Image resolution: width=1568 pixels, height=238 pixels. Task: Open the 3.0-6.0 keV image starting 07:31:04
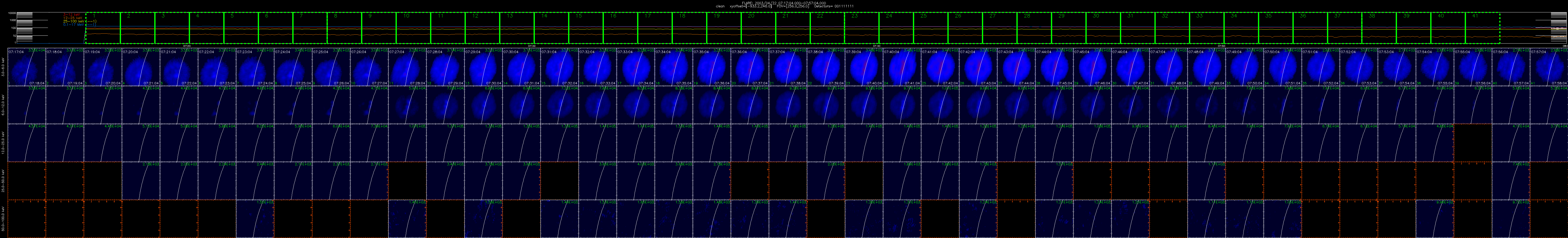[x=559, y=67]
